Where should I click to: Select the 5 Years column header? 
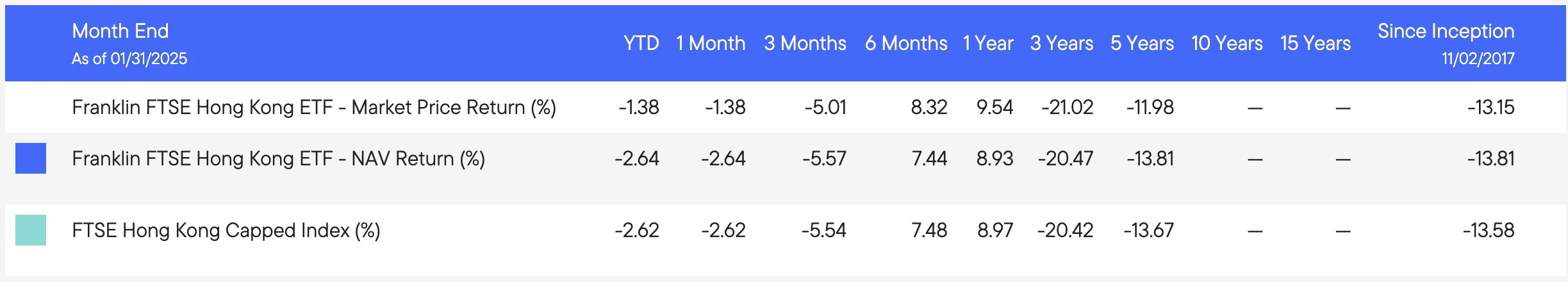pos(1142,43)
